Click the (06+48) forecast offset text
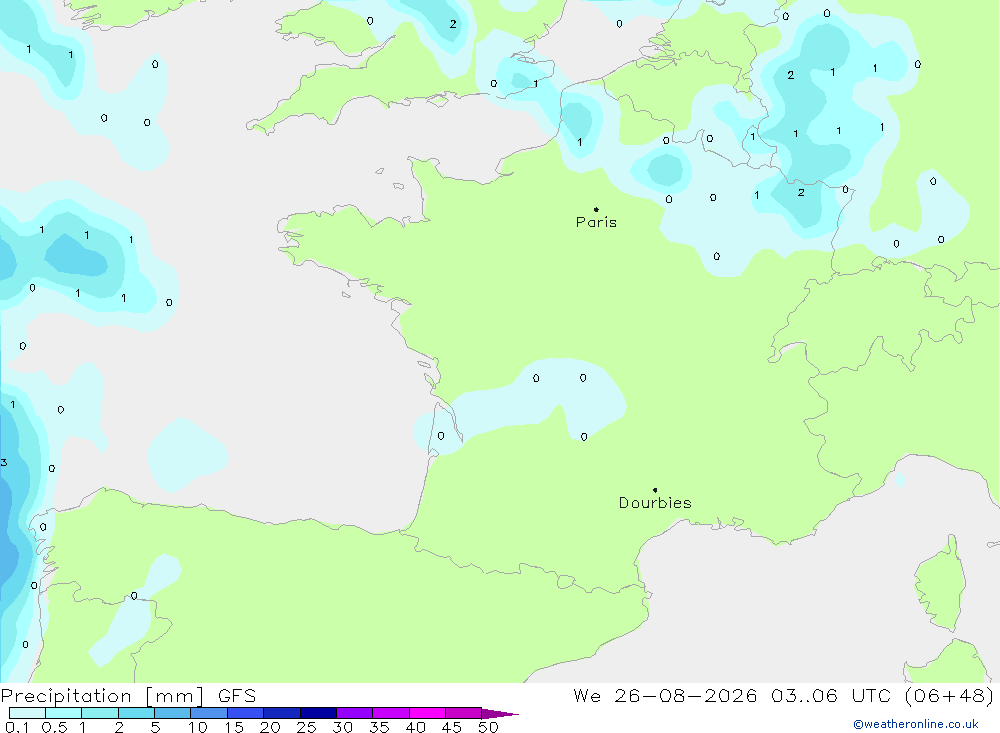 coord(949,695)
